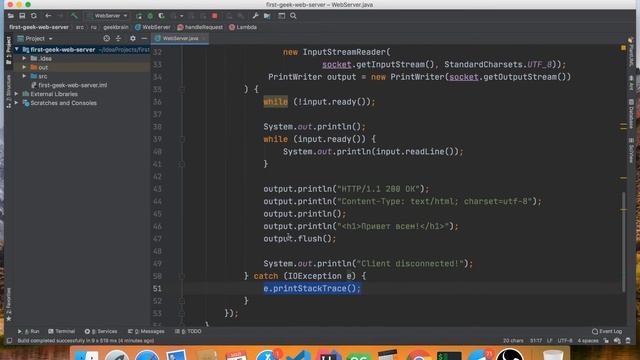The height and width of the screenshot is (360, 640).
Task: Click the geekbrain breadcrumb segment
Action: pos(116,27)
